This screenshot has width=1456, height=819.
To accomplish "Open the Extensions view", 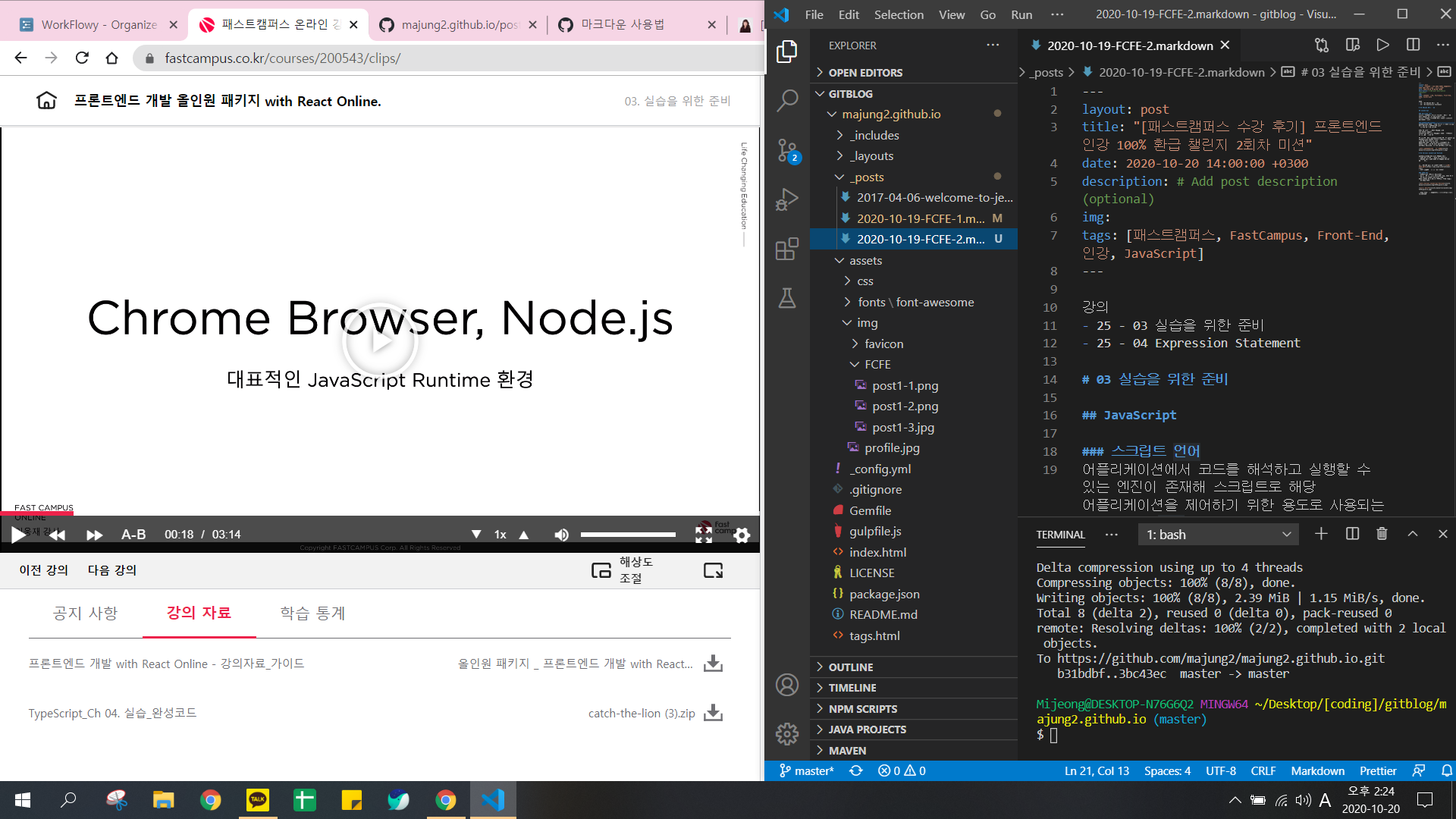I will (787, 249).
